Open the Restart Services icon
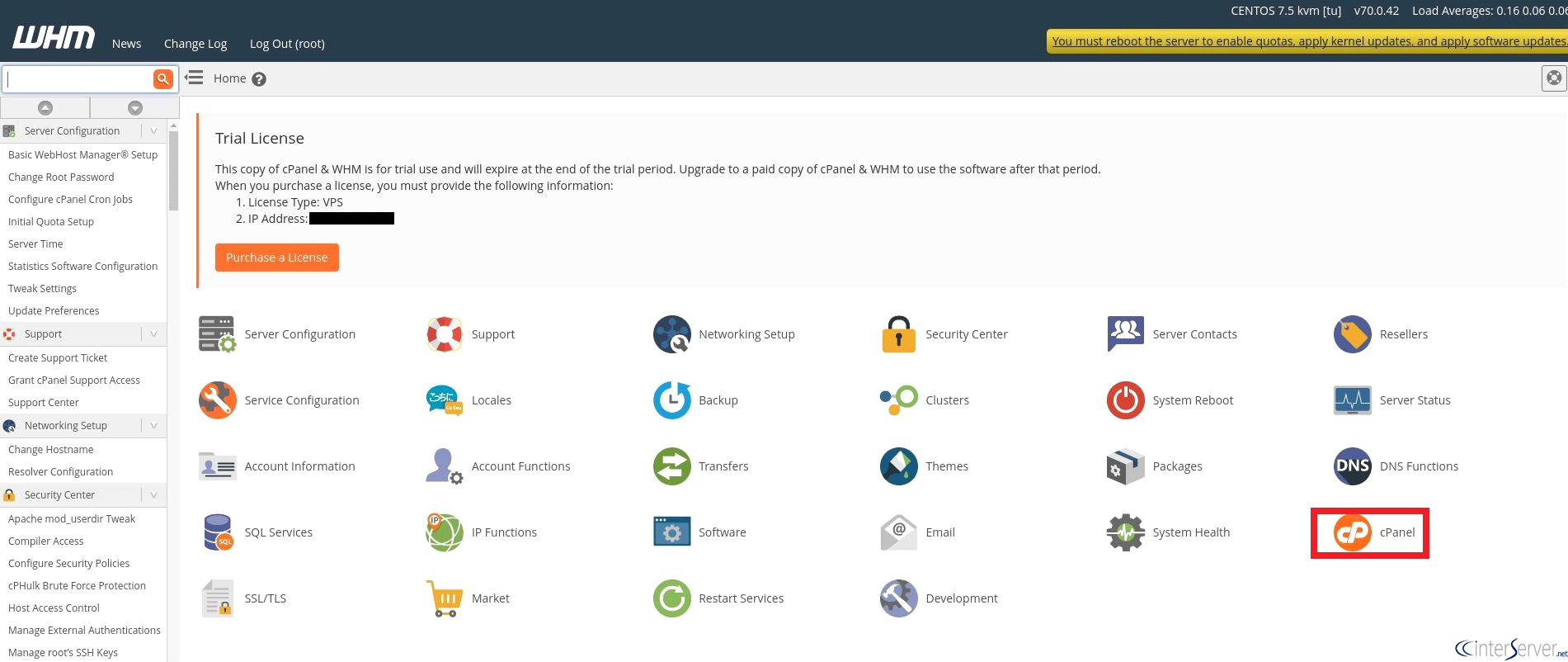This screenshot has width=1568, height=662. pyautogui.click(x=672, y=598)
